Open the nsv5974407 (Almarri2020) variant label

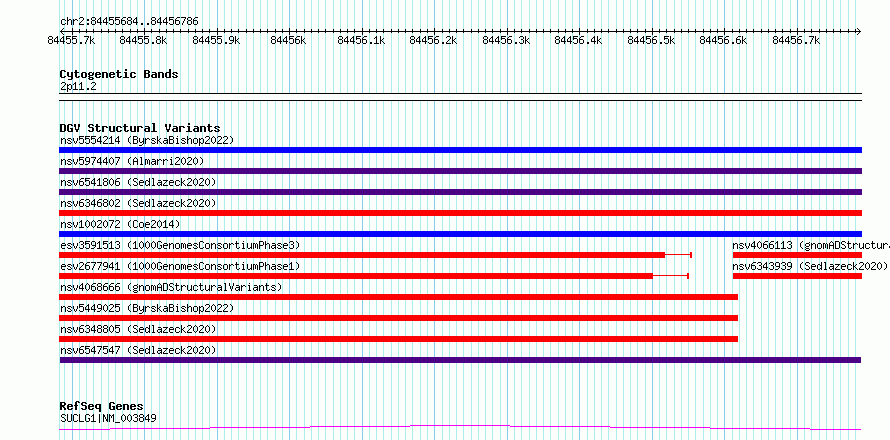(132, 161)
